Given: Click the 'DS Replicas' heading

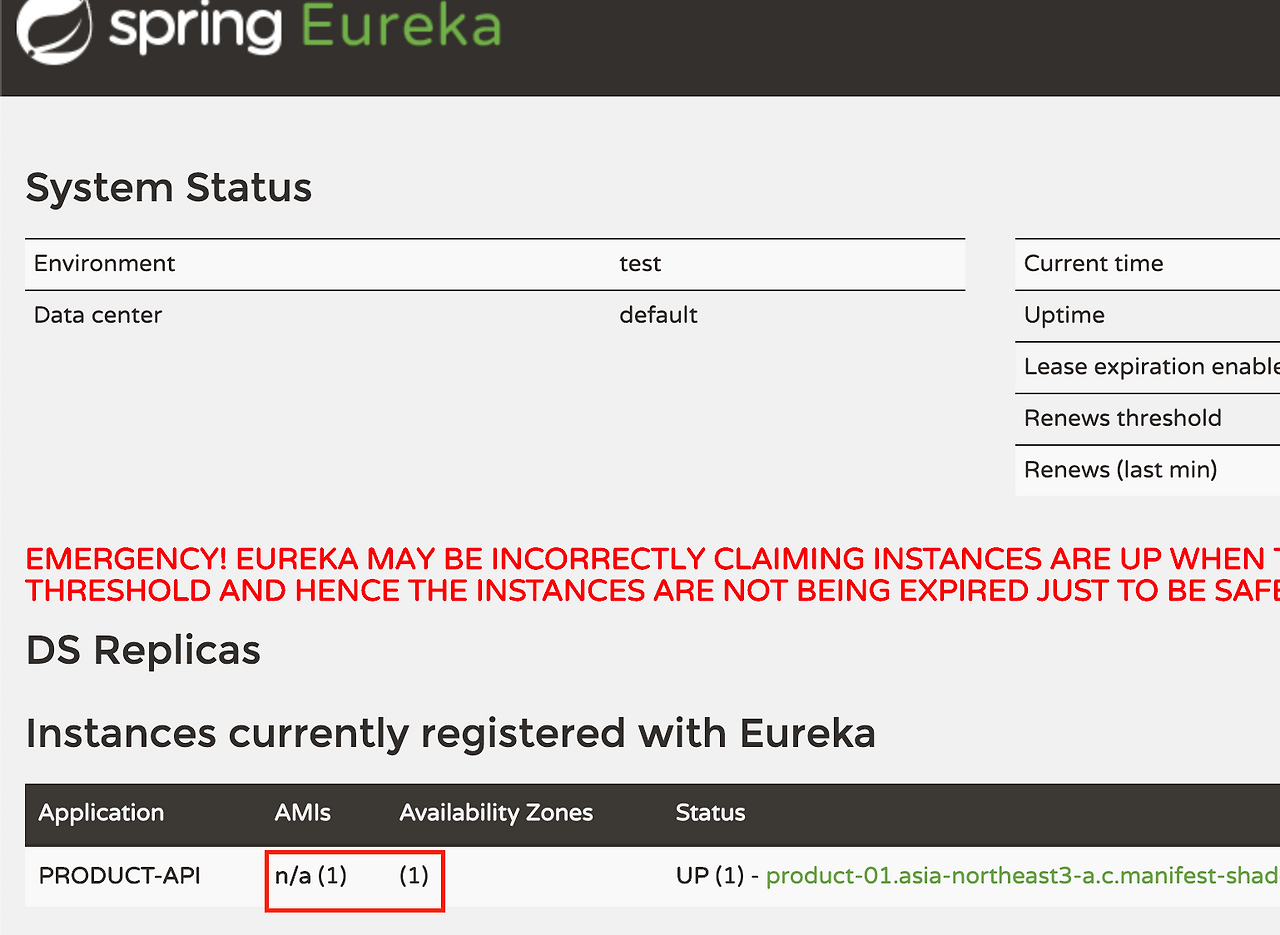Looking at the screenshot, I should (143, 651).
